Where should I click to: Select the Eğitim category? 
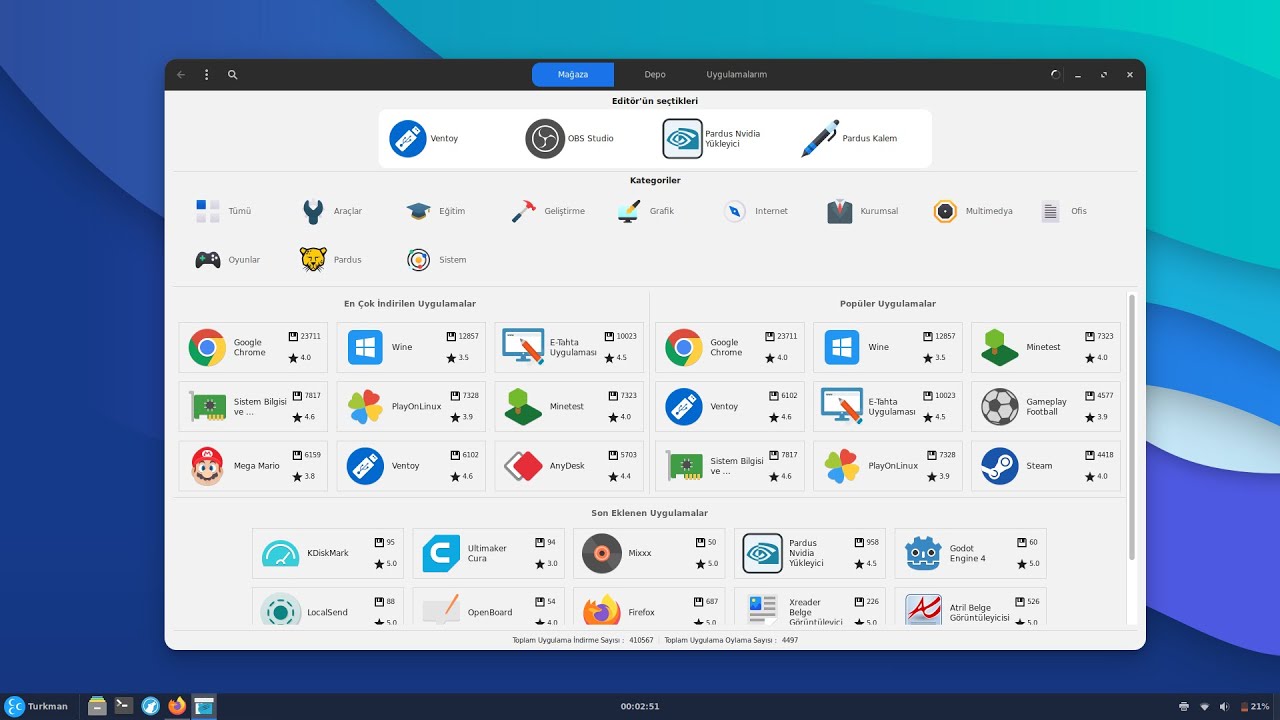[x=435, y=211]
